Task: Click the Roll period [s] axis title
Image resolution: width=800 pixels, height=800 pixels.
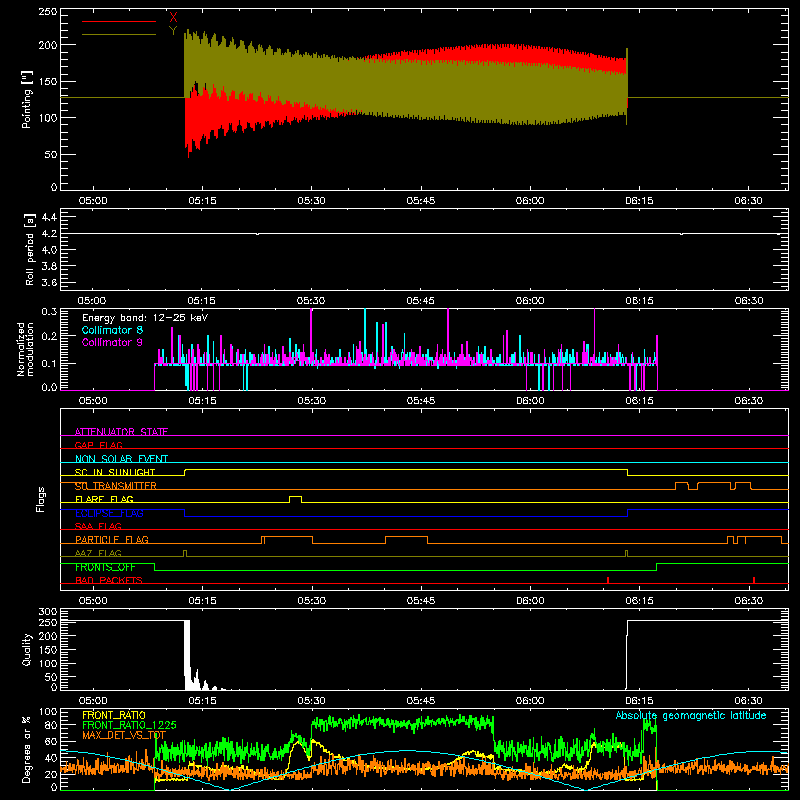Action: [x=29, y=249]
